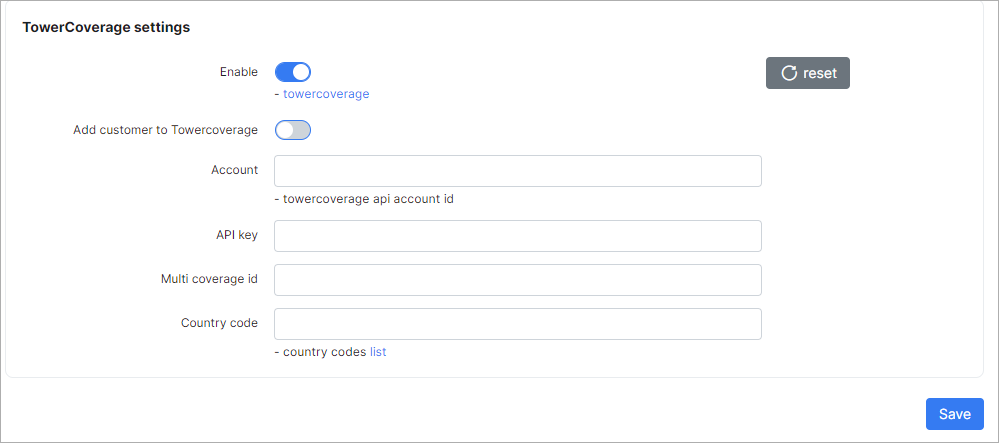Save the TowerCoverage settings

[954, 414]
